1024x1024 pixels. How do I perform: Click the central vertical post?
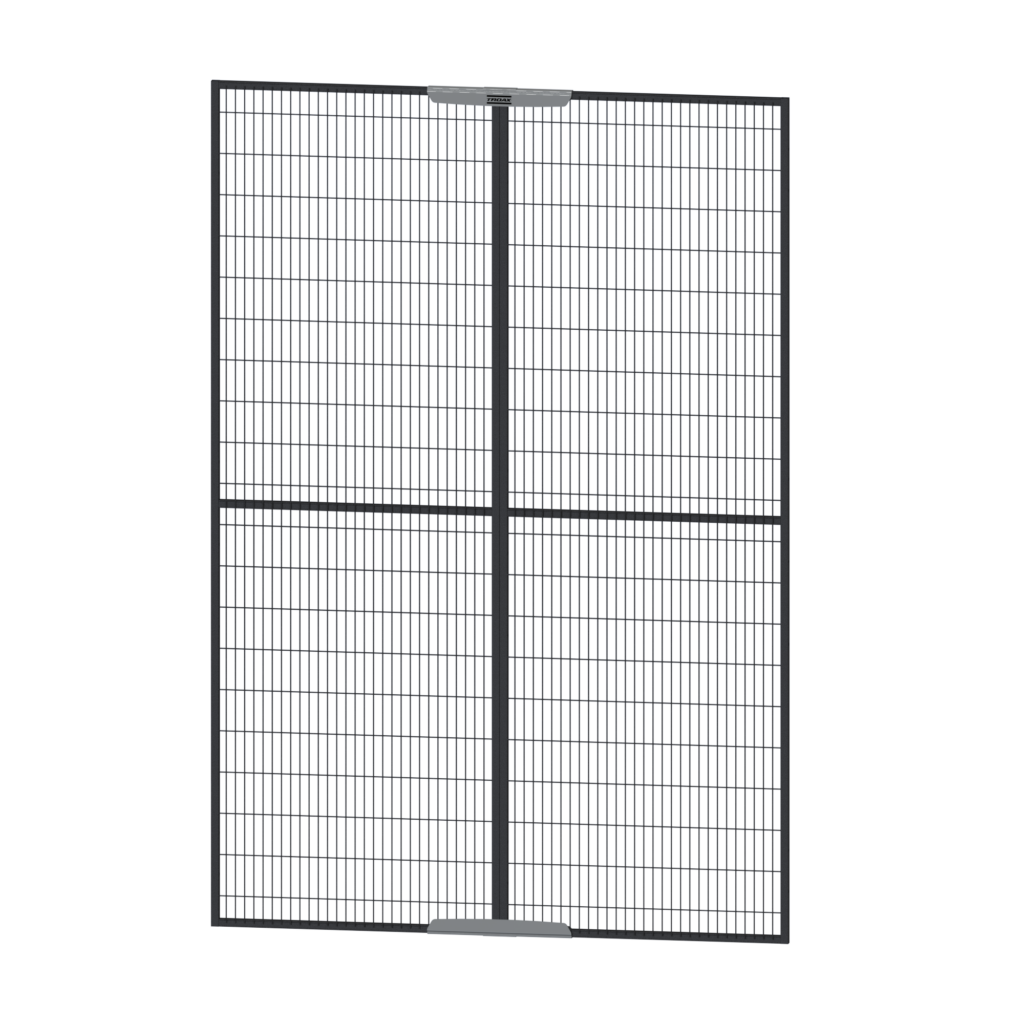tap(499, 300)
